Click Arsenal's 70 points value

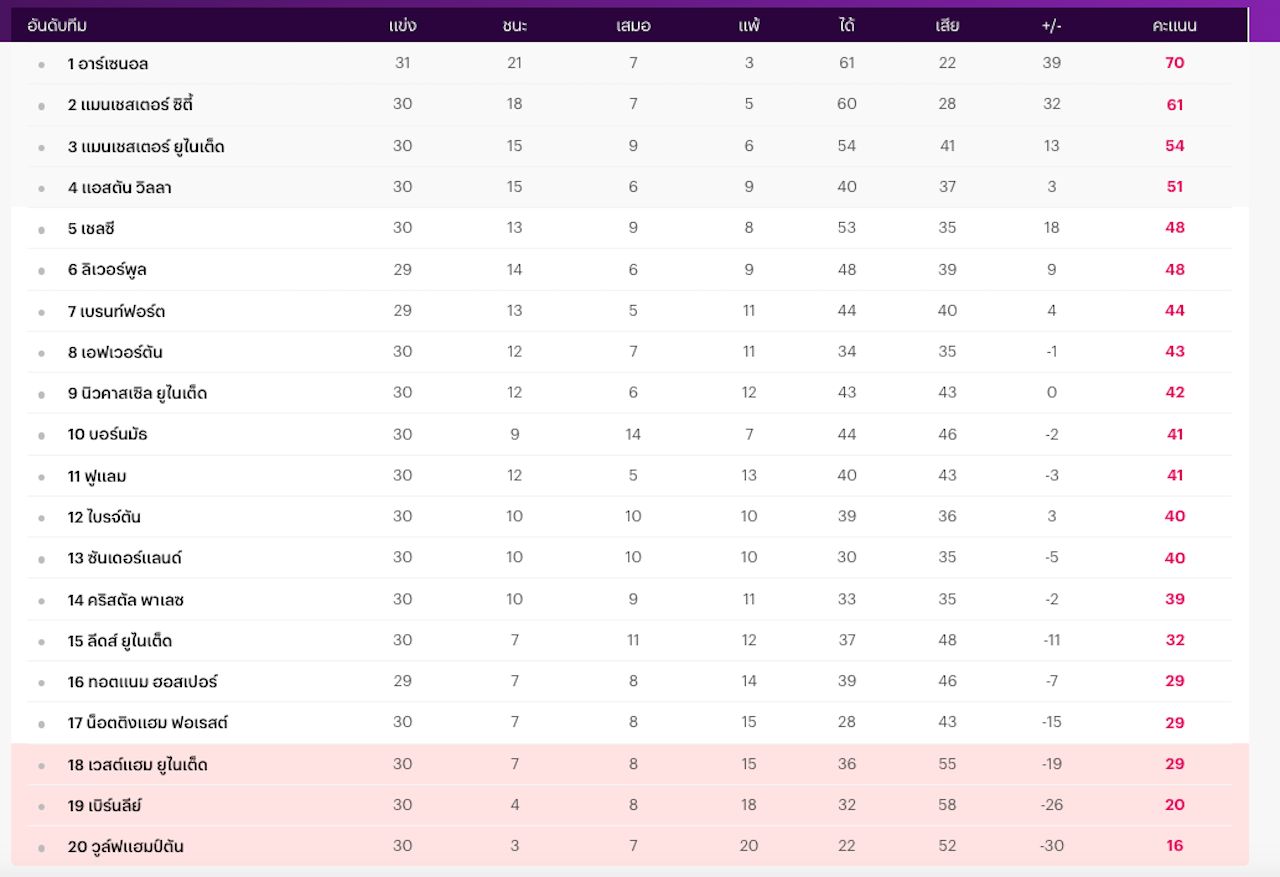(x=1174, y=63)
